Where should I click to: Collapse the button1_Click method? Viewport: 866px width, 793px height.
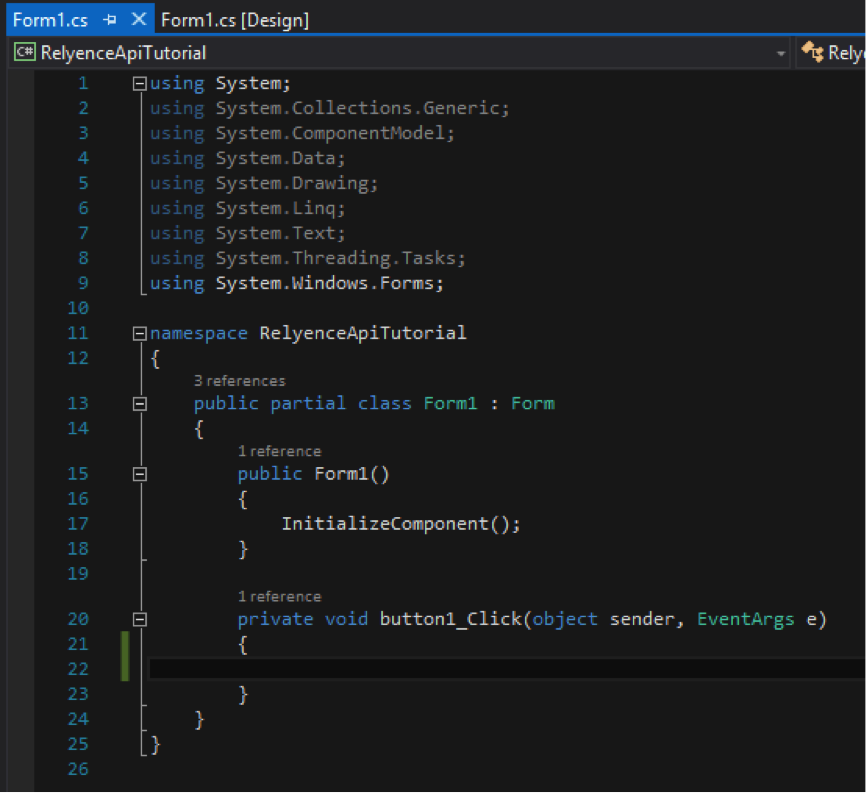click(x=140, y=620)
